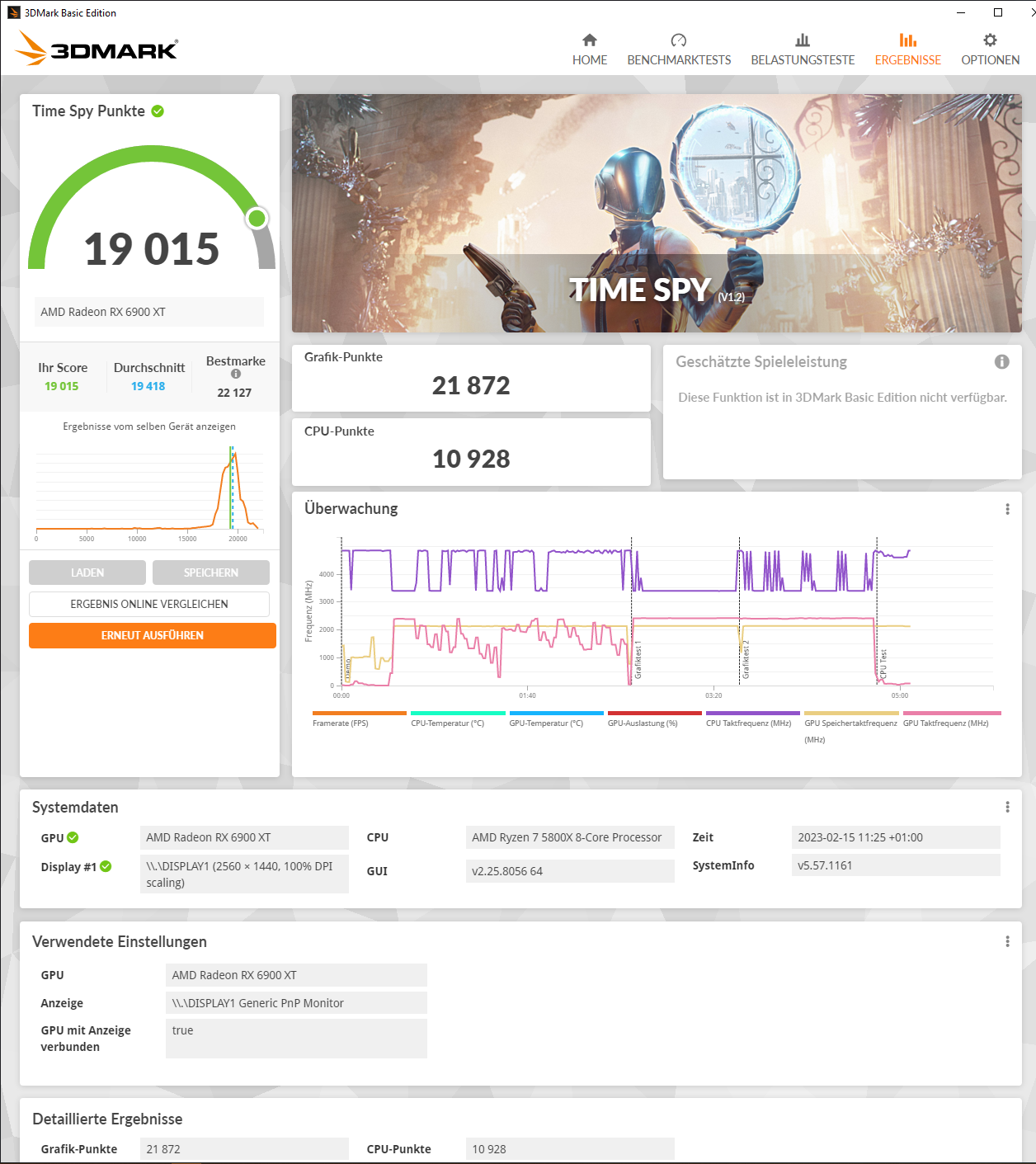
Task: Open the Überwachung three-dot menu
Action: coord(1007,509)
